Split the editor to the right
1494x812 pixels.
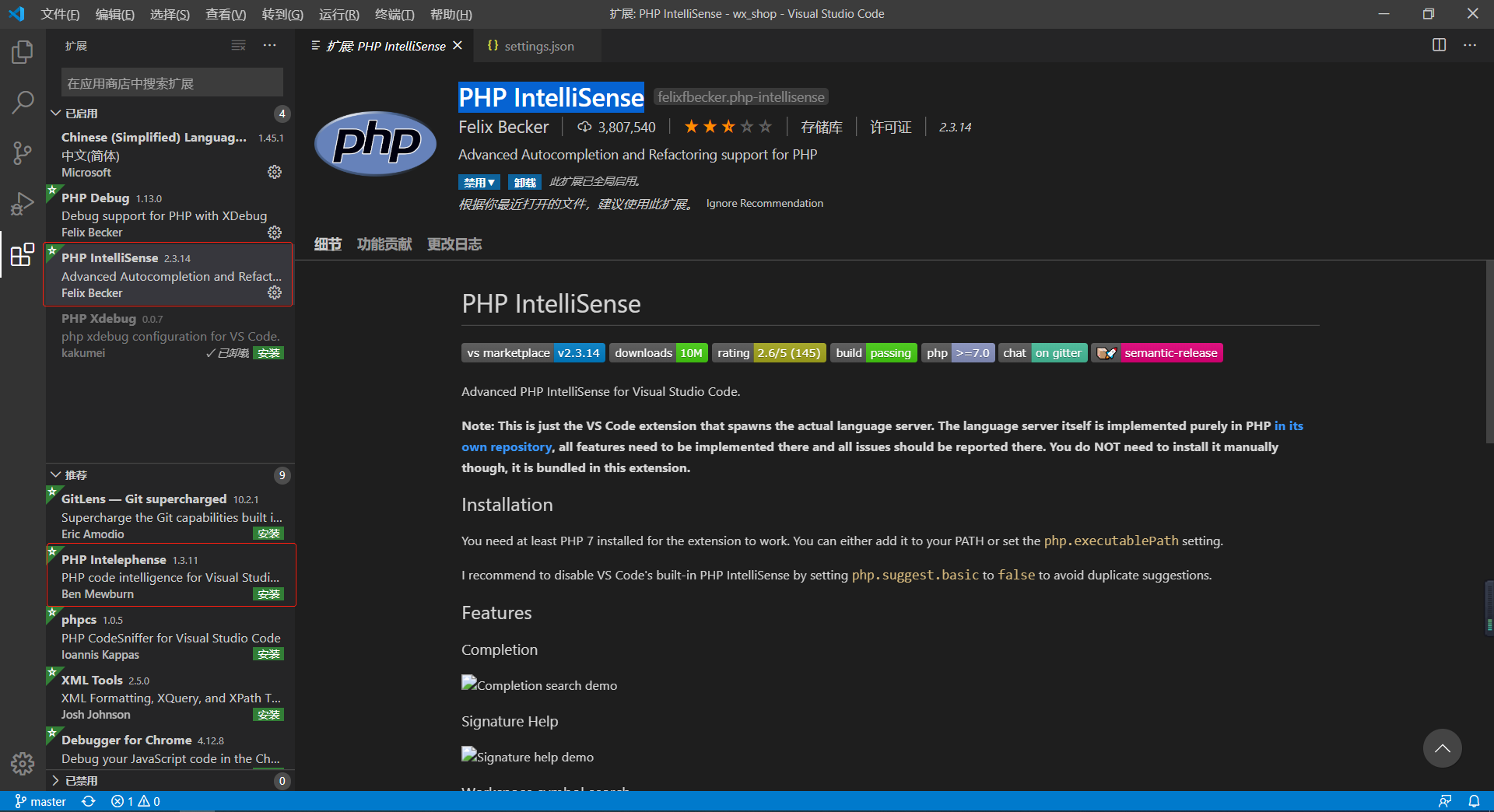1439,45
